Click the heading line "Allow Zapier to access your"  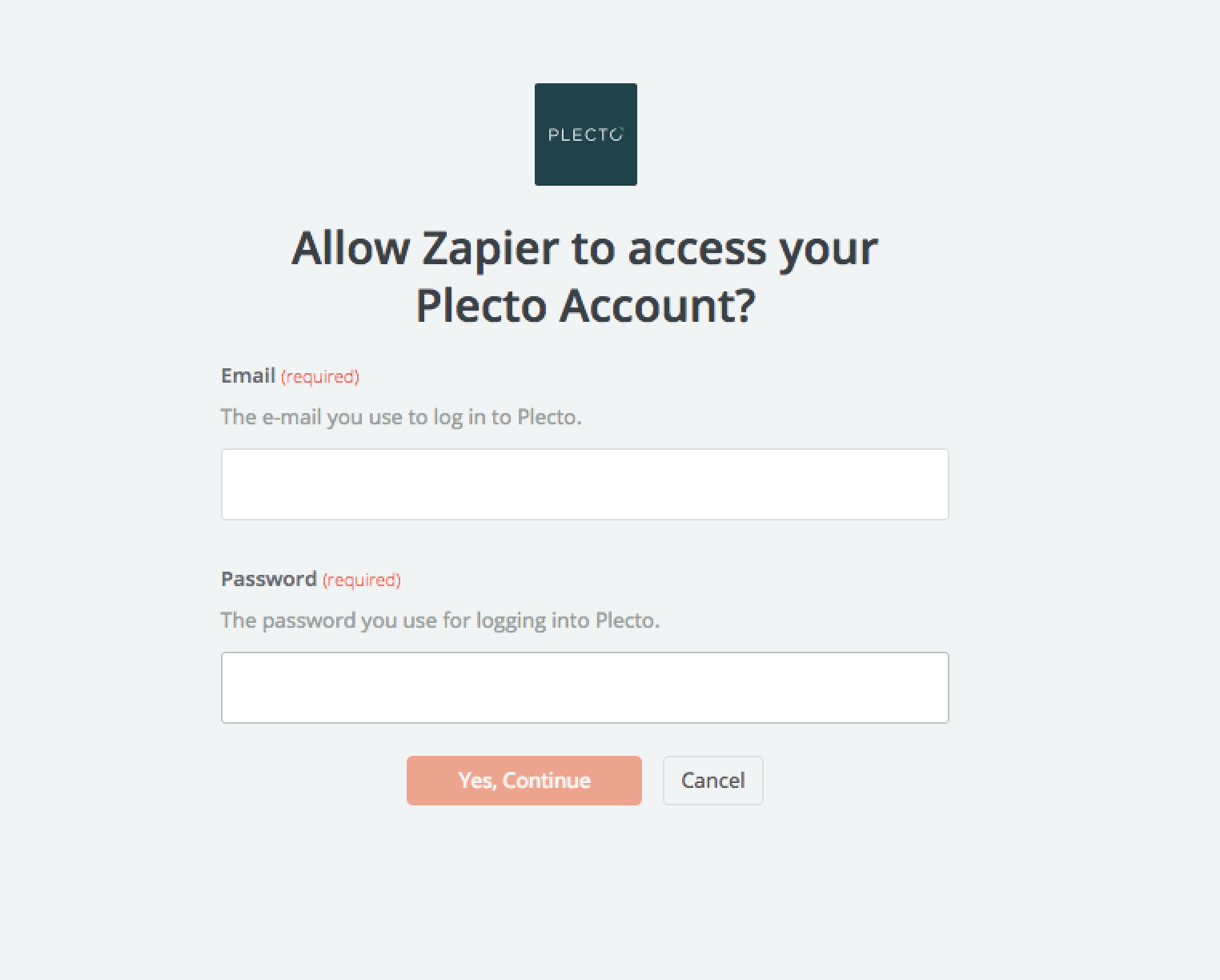[585, 248]
